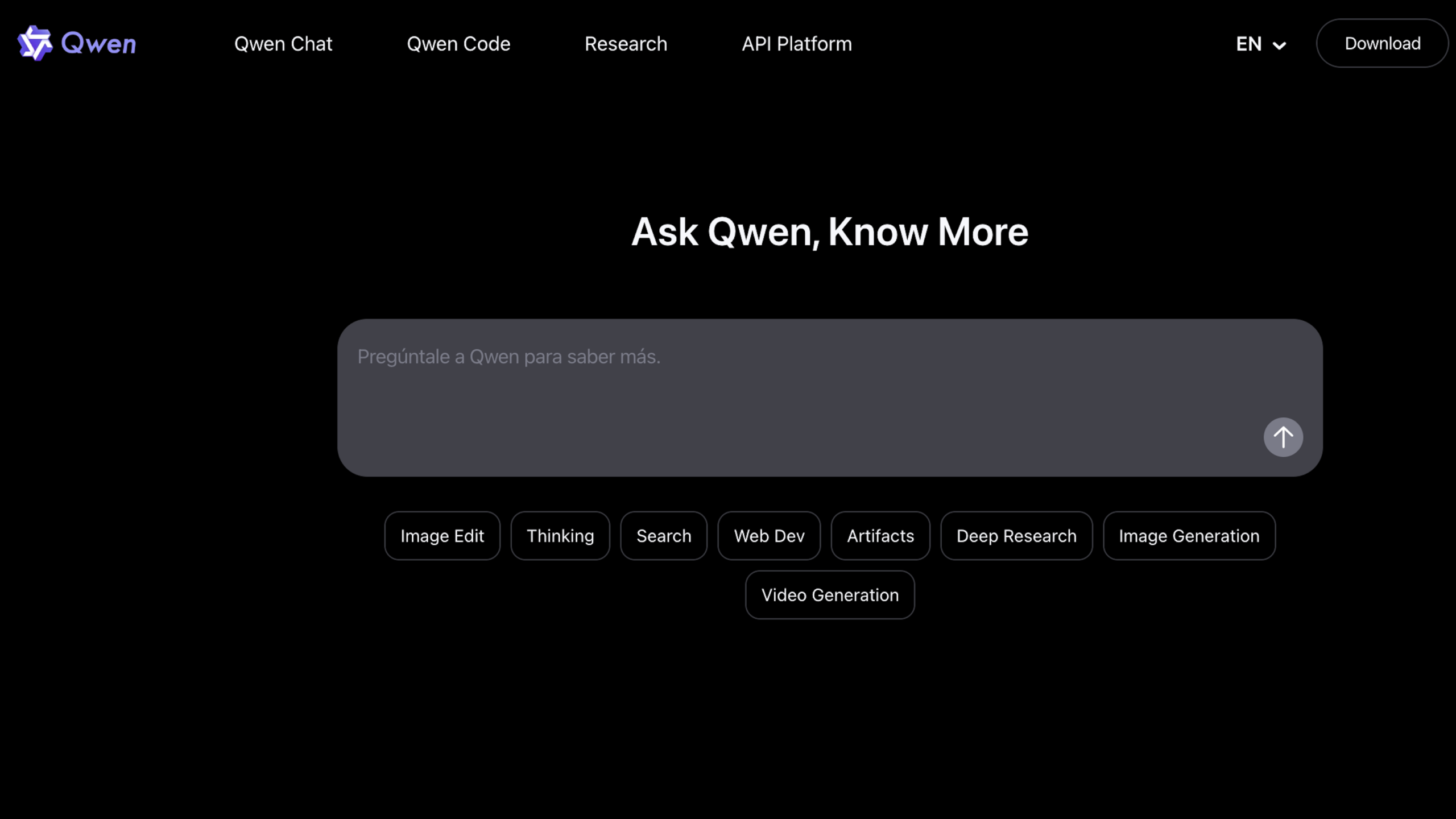Image resolution: width=1456 pixels, height=819 pixels.
Task: Select the Artifacts chip
Action: (880, 536)
